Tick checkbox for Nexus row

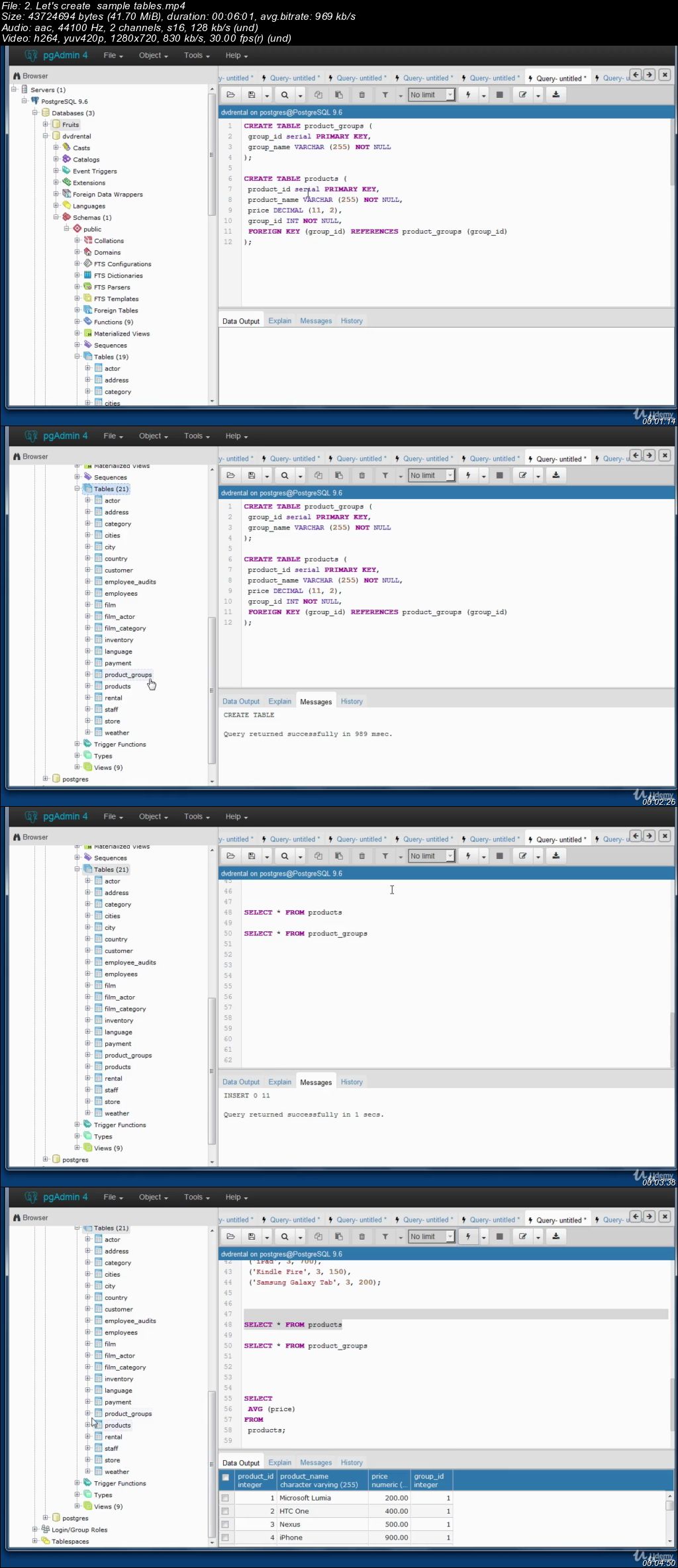[225, 1524]
